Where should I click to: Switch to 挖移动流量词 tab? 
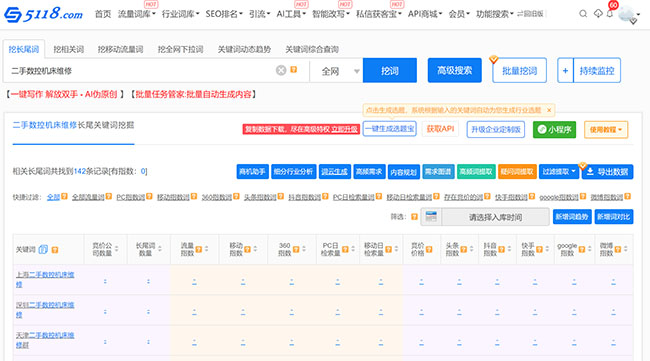coord(120,49)
